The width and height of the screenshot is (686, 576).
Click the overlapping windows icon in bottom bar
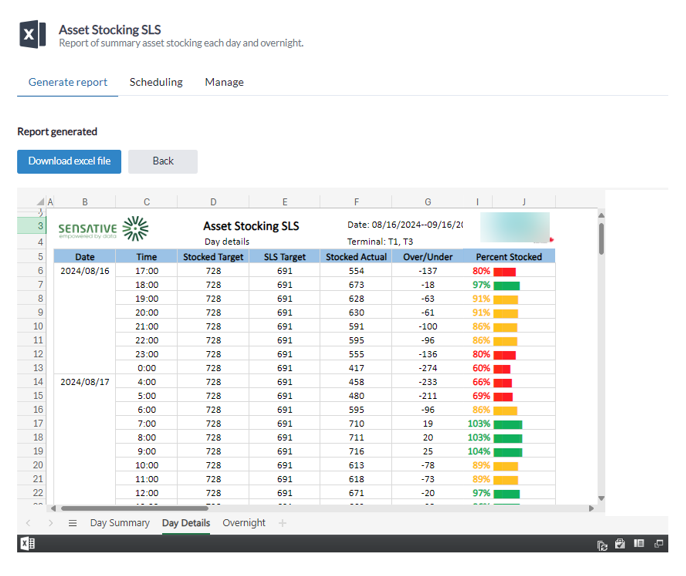(x=658, y=544)
